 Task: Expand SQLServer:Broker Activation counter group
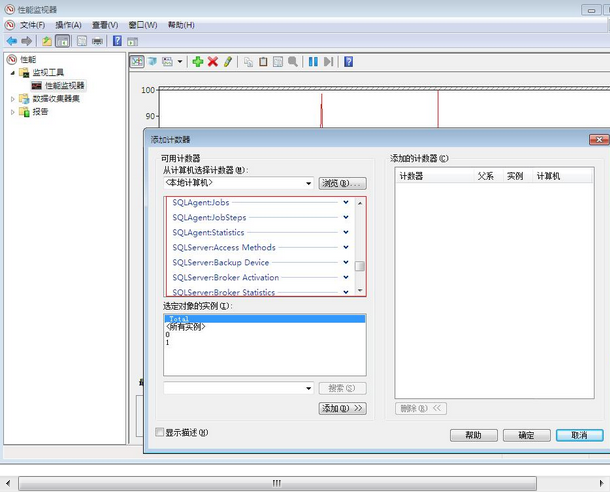point(346,277)
